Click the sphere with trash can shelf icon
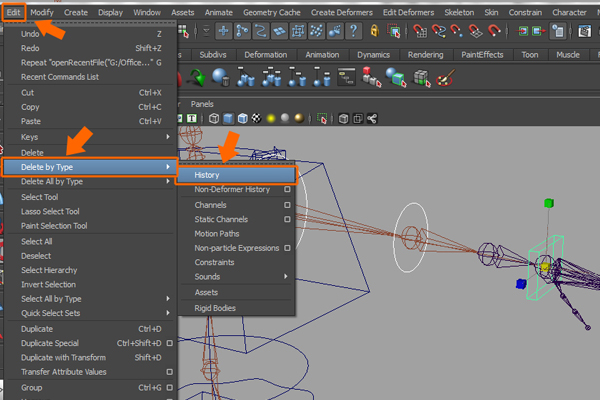The height and width of the screenshot is (400, 600). (x=221, y=77)
